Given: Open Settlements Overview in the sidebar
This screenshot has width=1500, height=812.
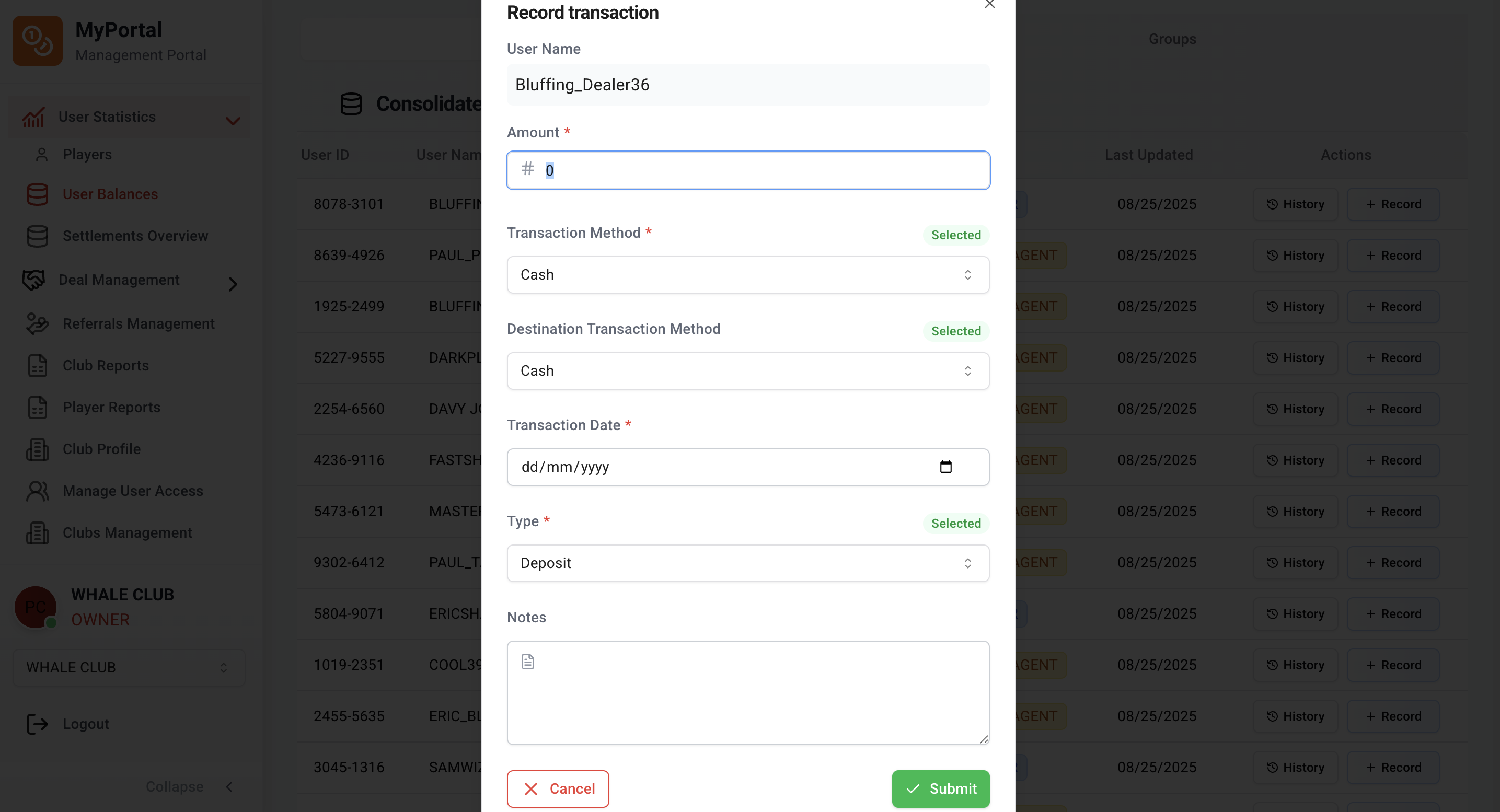Looking at the screenshot, I should (x=135, y=236).
